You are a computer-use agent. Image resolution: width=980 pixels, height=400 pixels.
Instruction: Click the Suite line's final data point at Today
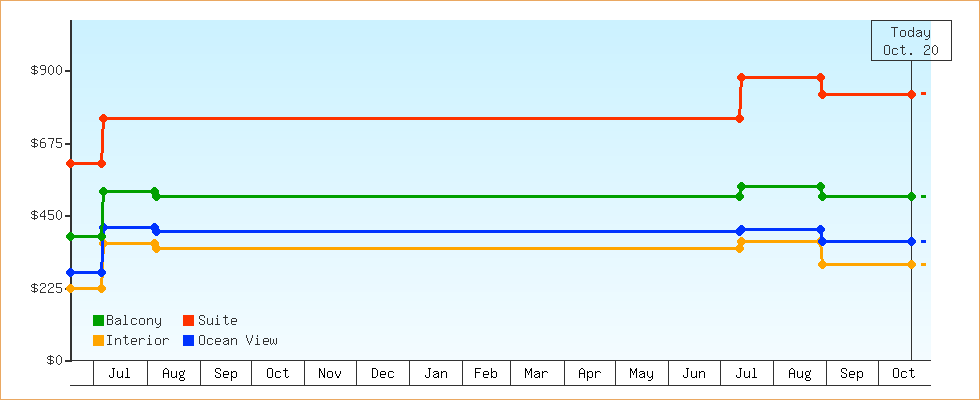(911, 95)
